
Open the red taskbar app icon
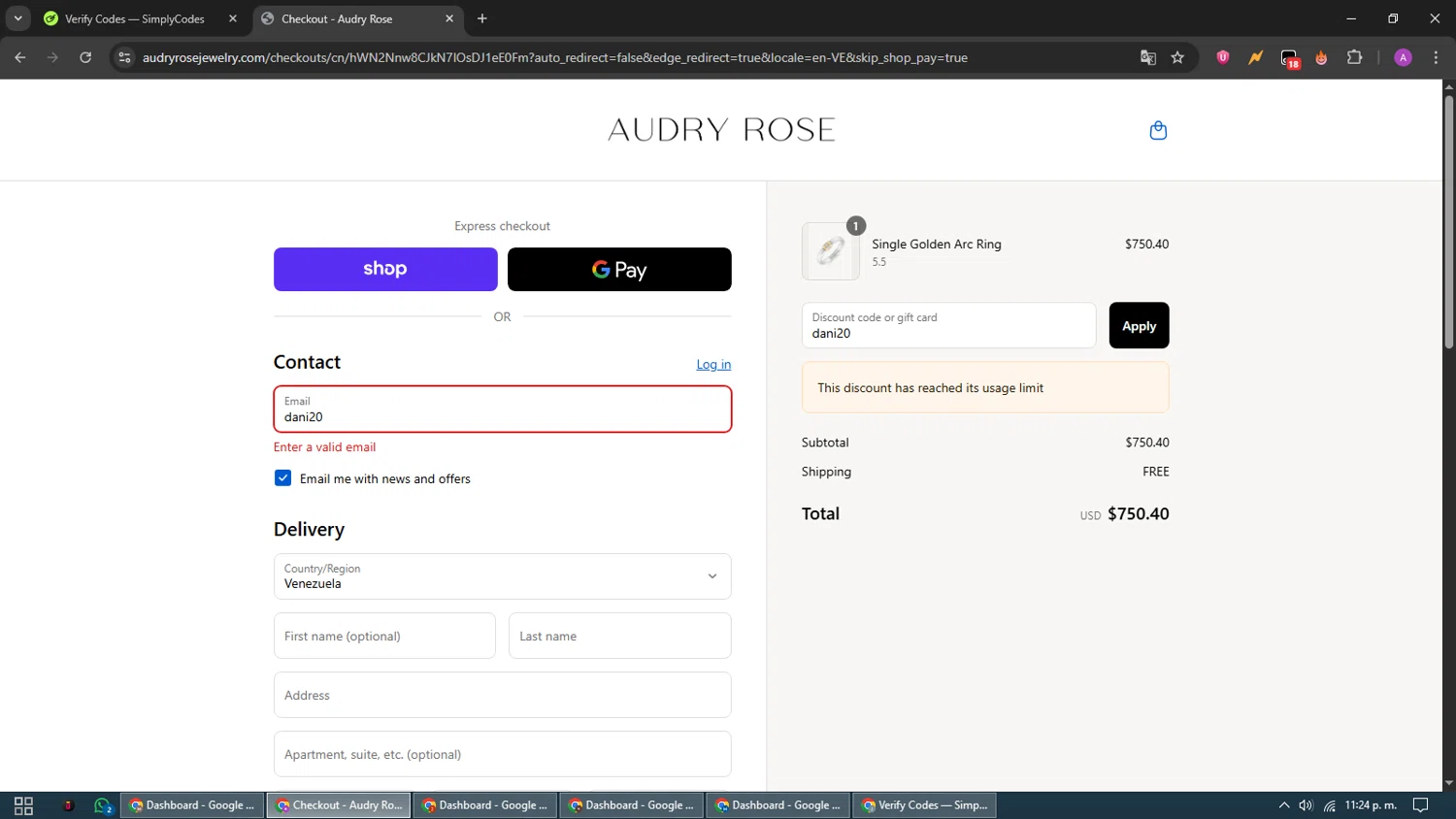68,805
